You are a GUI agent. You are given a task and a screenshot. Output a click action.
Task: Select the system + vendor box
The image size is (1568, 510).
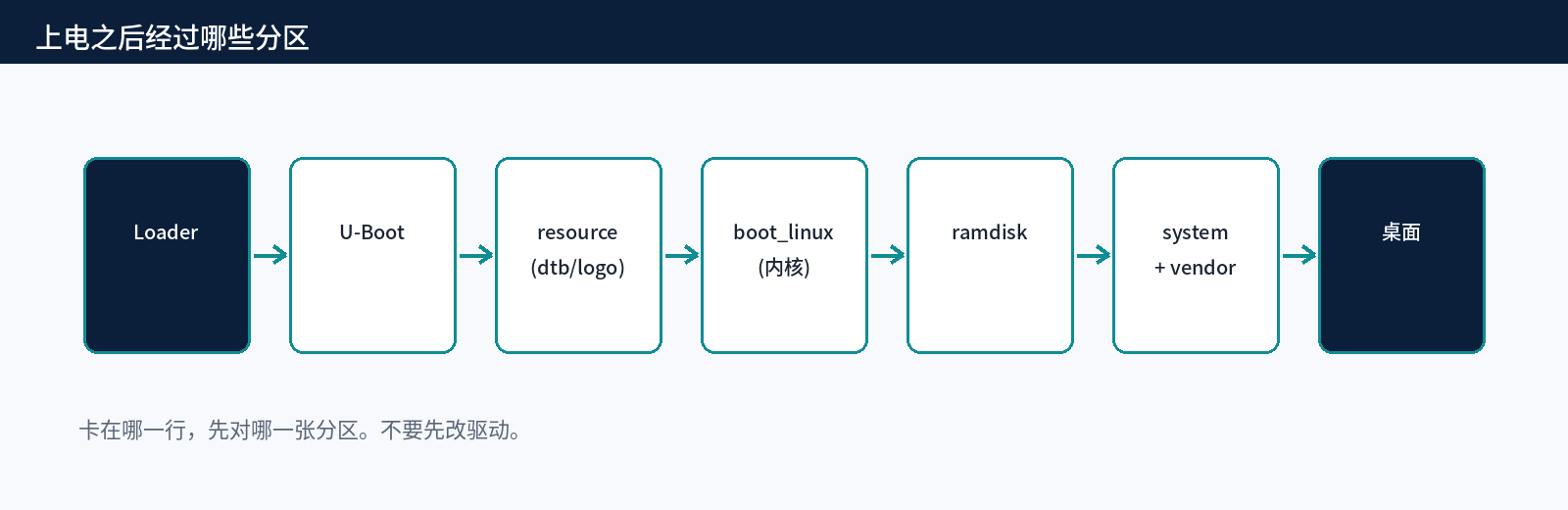1196,255
